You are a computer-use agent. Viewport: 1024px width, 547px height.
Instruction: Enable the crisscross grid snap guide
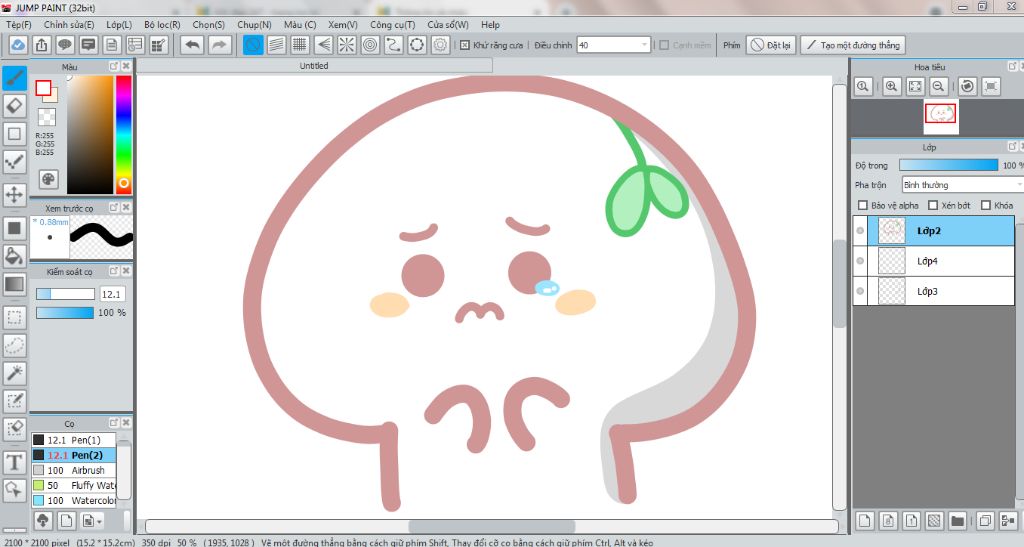pos(300,45)
